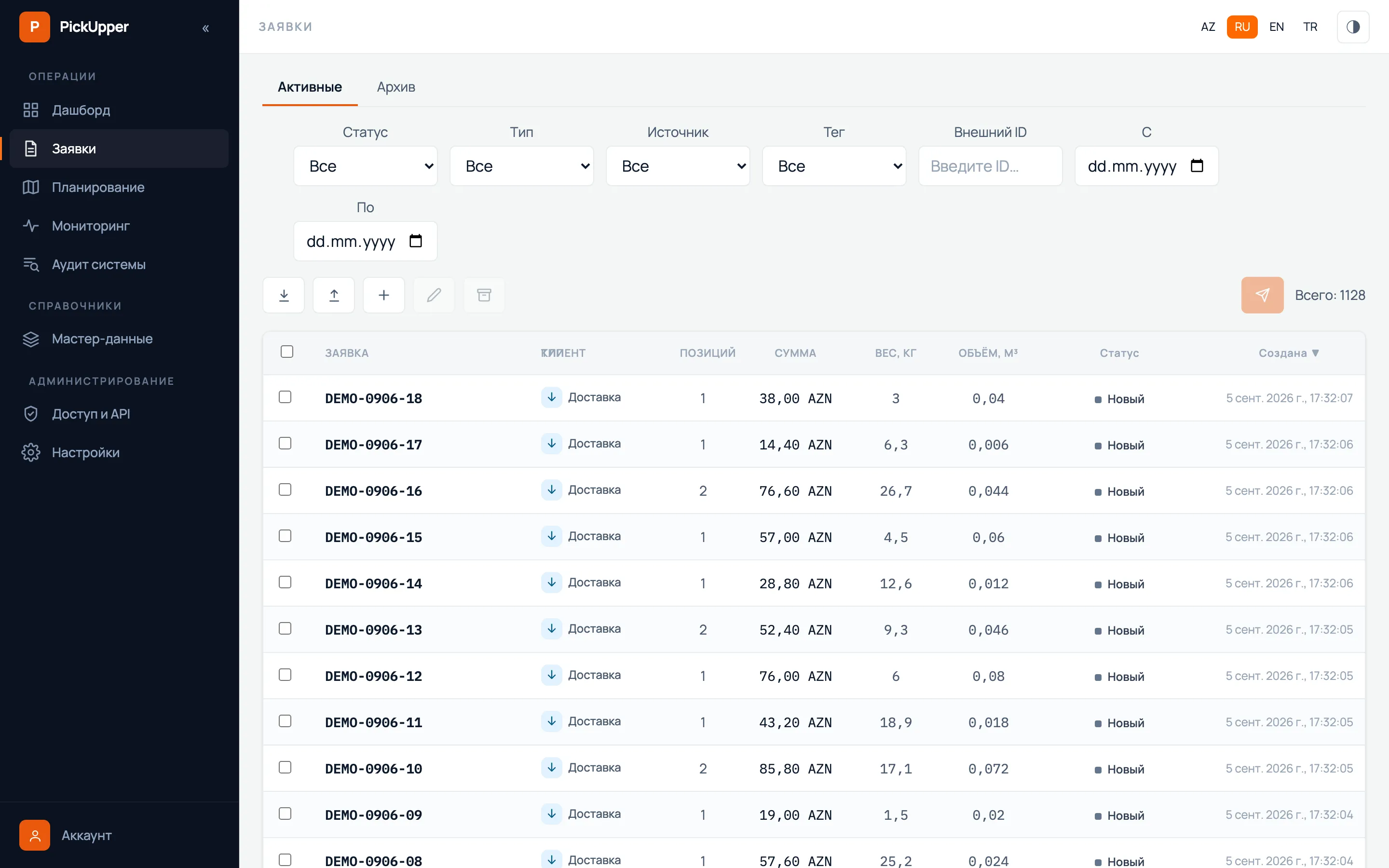
Task: Open Мастер-данные section
Action: point(120,339)
